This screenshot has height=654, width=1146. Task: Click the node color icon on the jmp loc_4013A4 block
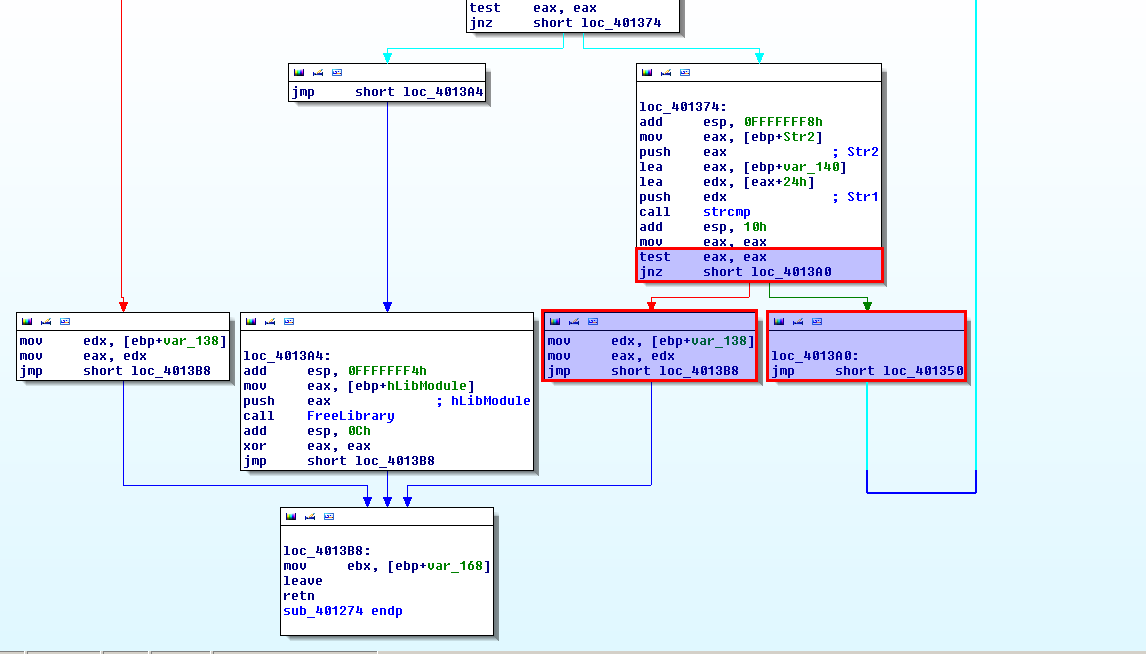coord(298,73)
